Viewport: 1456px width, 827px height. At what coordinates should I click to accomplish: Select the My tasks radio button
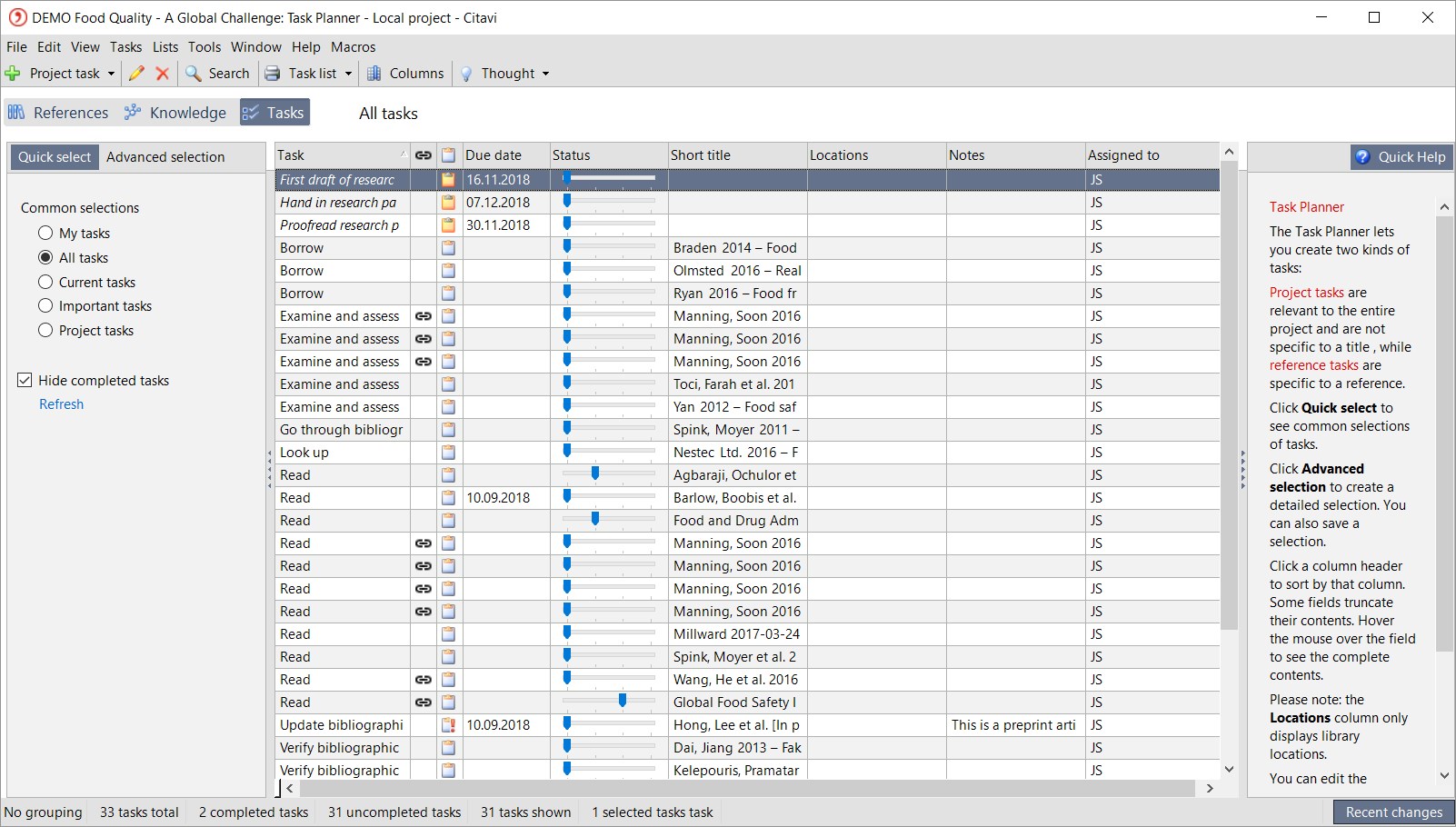(x=45, y=234)
